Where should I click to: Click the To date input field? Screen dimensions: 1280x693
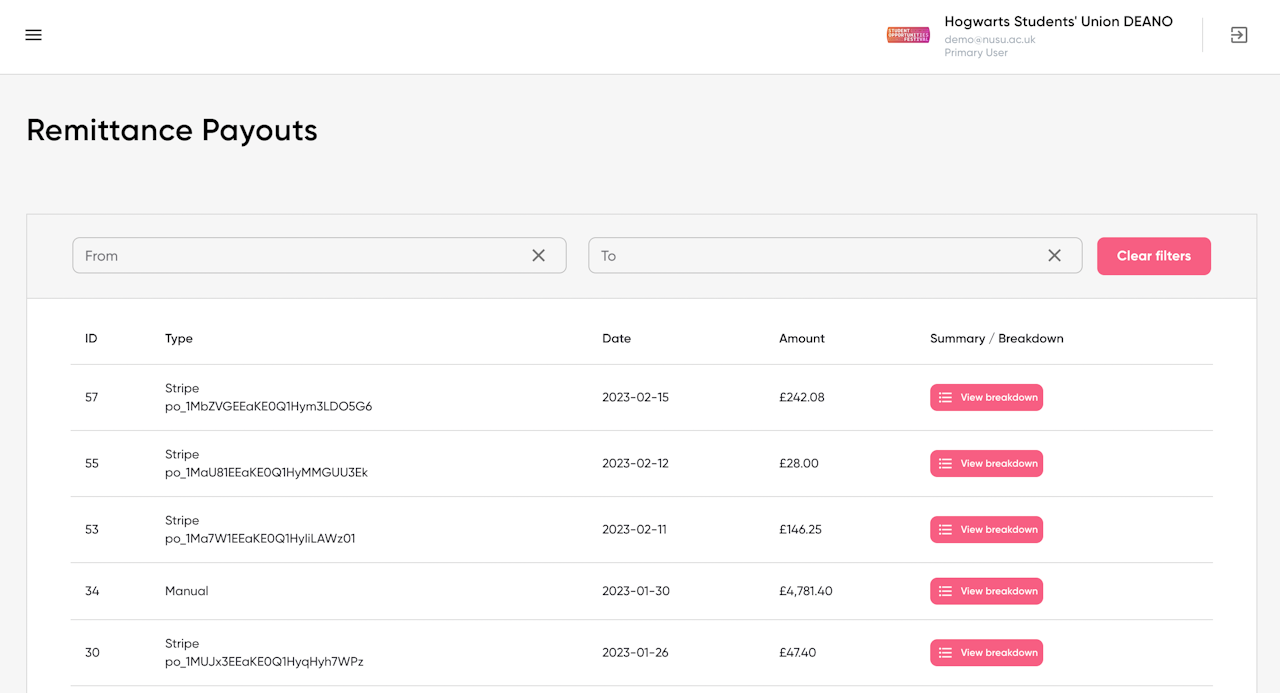tap(815, 256)
